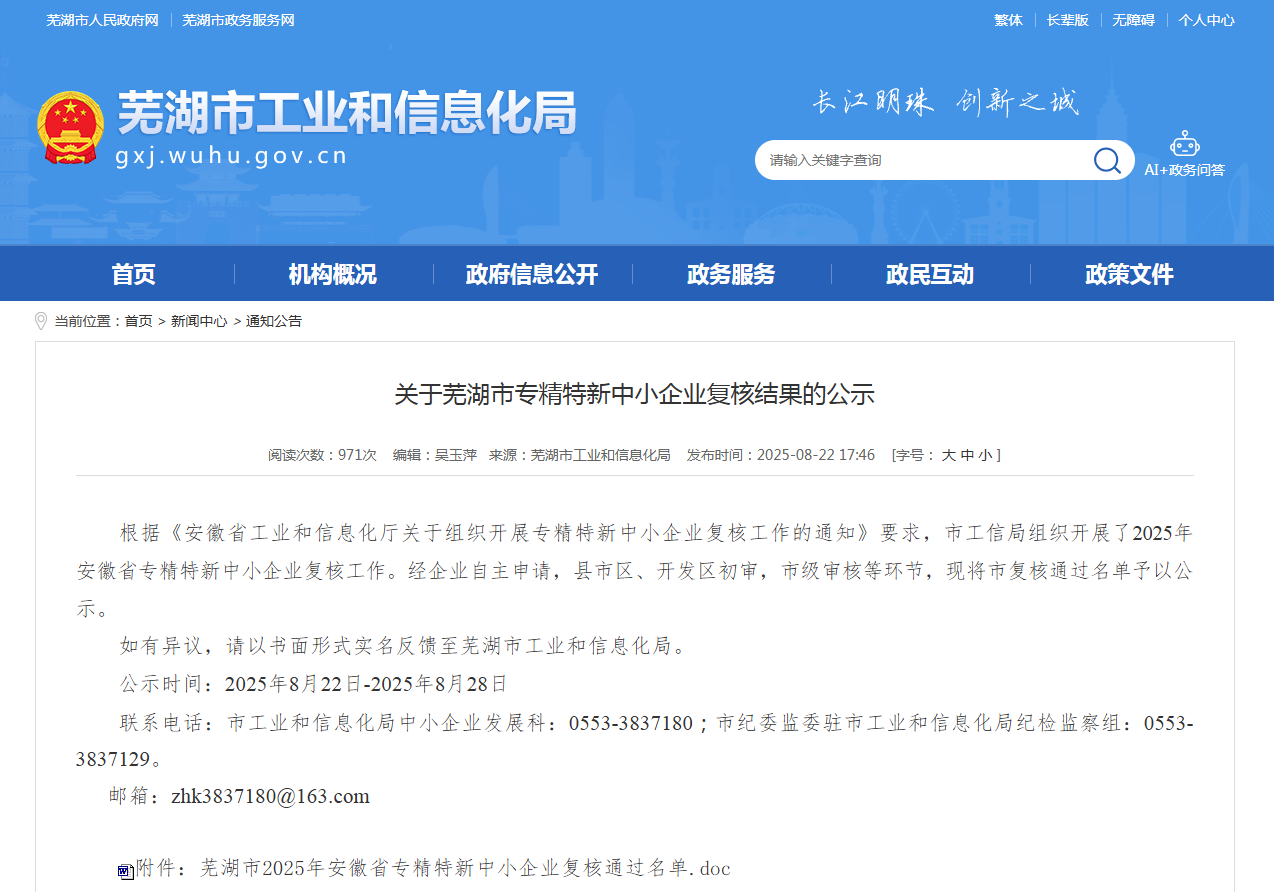The height and width of the screenshot is (892, 1274).
Task: Click the location pin breadcrumb icon
Action: point(41,321)
